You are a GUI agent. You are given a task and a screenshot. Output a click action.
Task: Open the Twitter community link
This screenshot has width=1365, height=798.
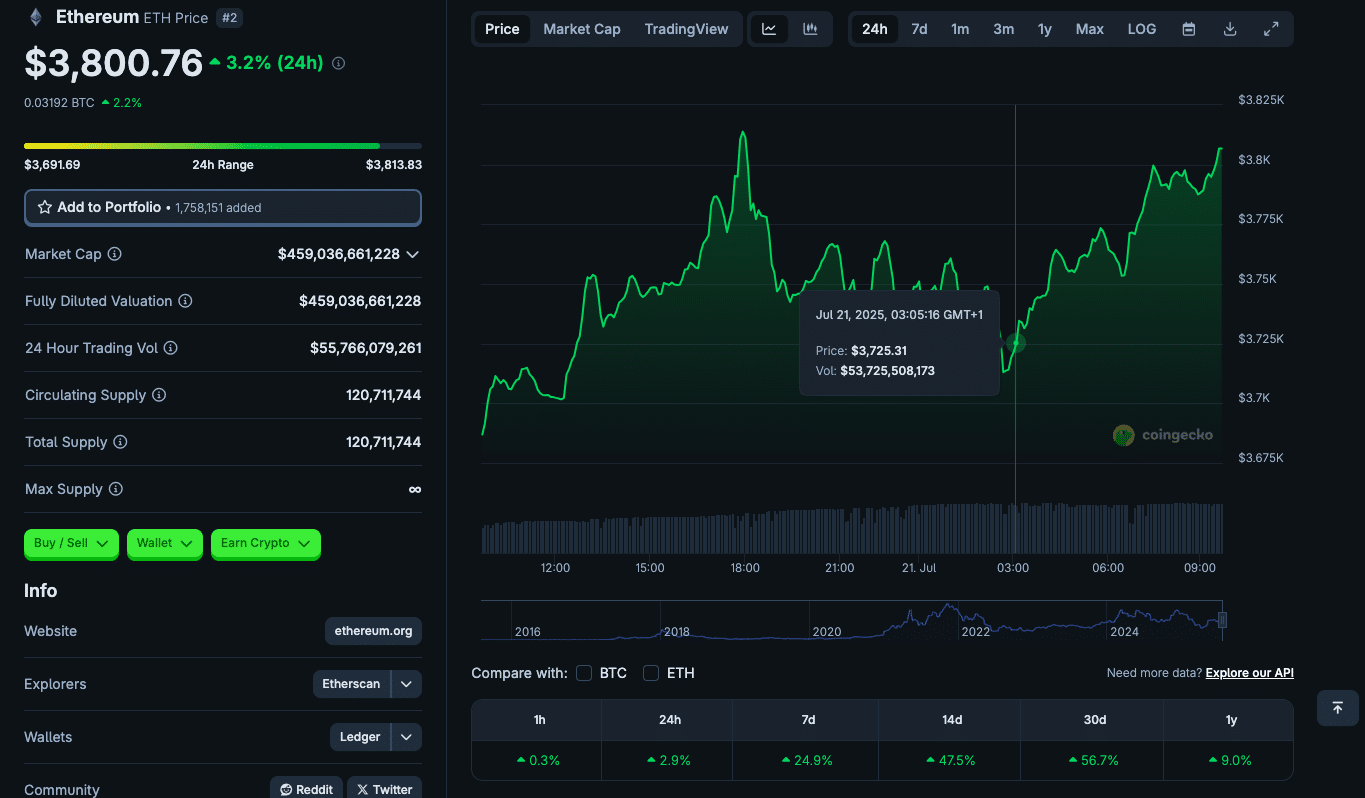click(384, 789)
